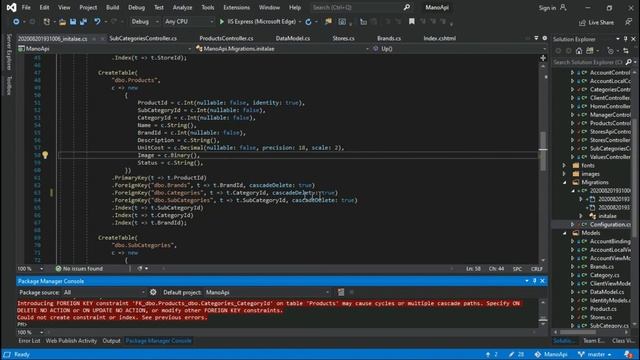Click the feedback icon under Live Share
The image size is (640, 360).
click(629, 22)
